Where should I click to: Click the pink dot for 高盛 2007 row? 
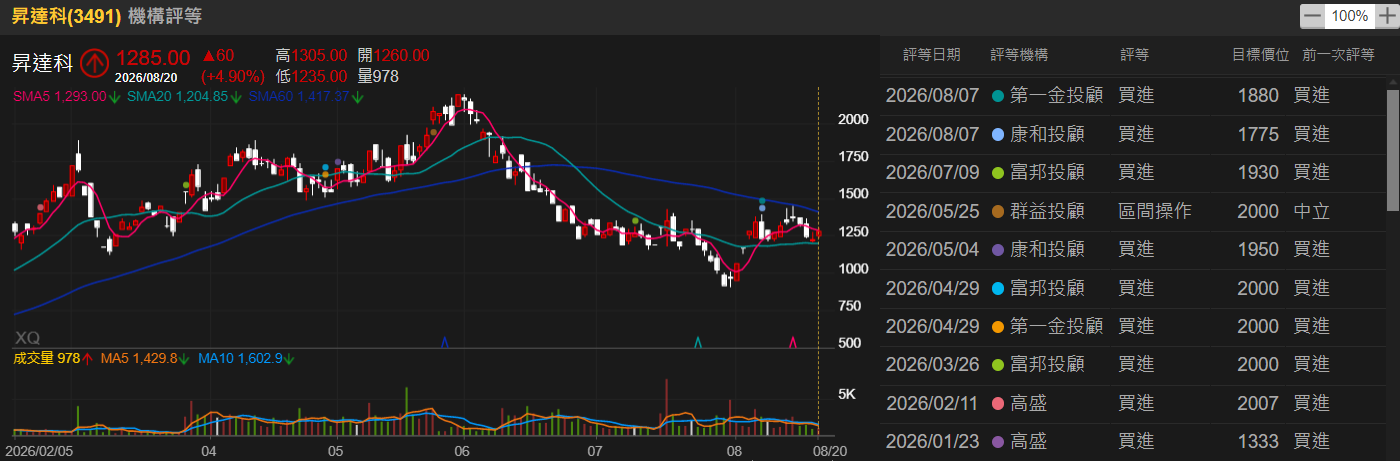tap(998, 403)
